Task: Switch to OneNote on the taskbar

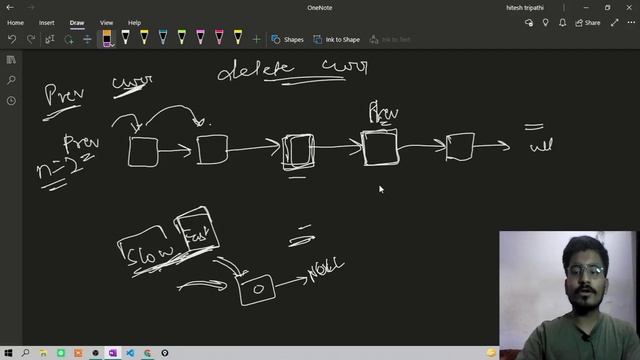Action: tap(113, 353)
